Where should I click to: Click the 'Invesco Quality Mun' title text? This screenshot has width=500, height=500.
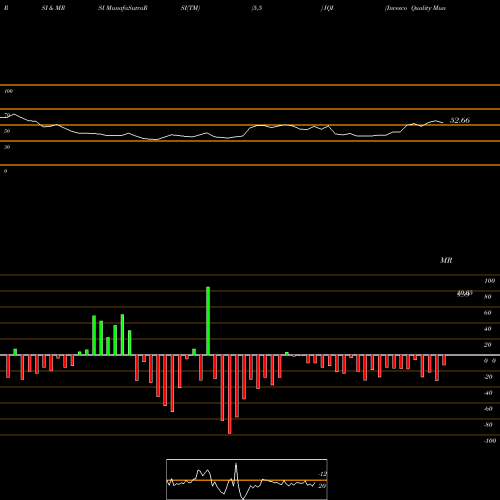point(415,8)
